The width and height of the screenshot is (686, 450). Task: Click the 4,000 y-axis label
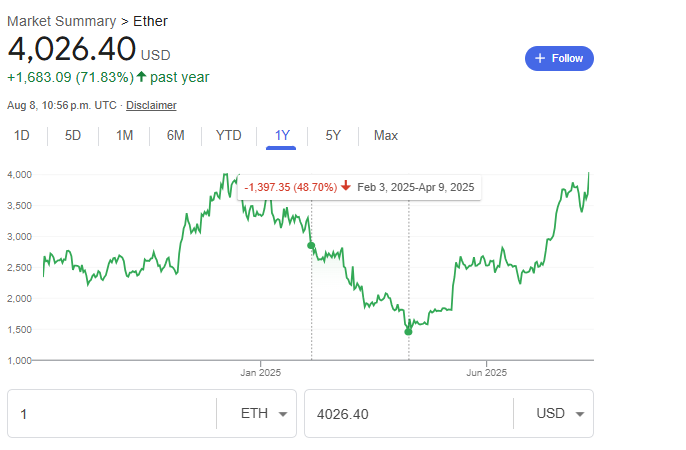tap(20, 174)
